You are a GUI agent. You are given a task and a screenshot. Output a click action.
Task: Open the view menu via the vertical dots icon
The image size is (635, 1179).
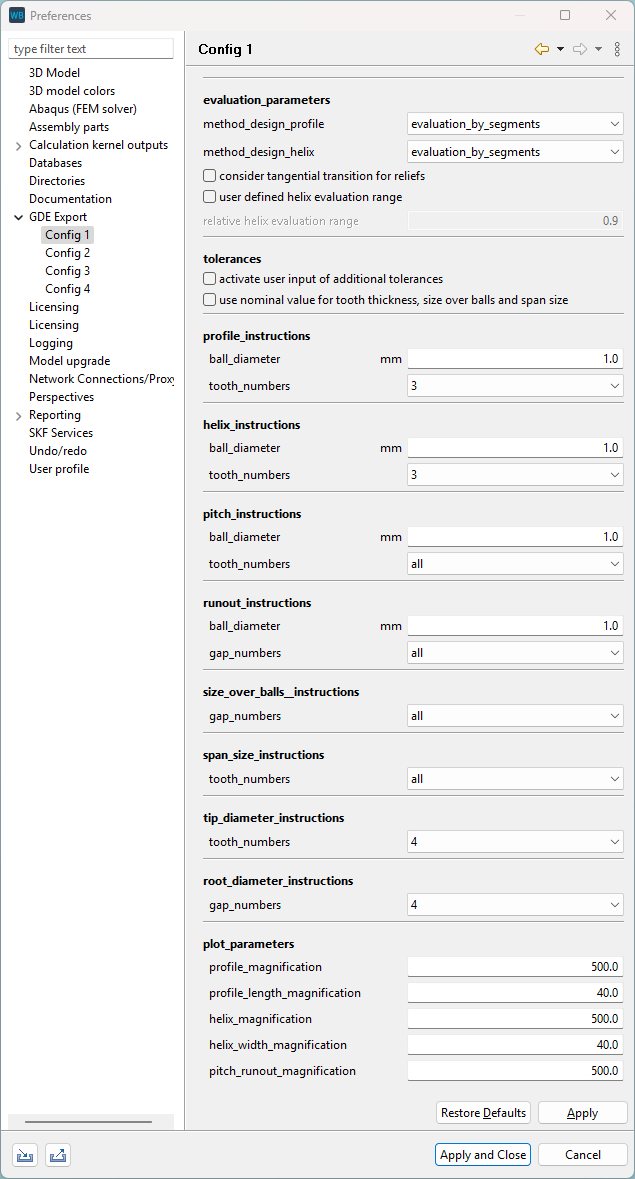[616, 47]
